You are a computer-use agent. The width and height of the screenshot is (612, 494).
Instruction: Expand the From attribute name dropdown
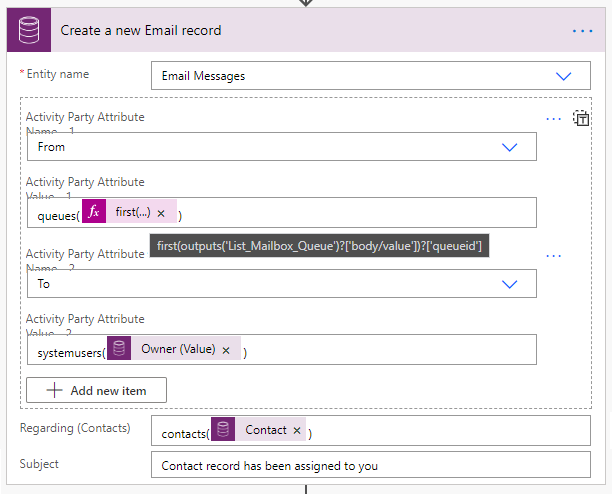tap(509, 147)
